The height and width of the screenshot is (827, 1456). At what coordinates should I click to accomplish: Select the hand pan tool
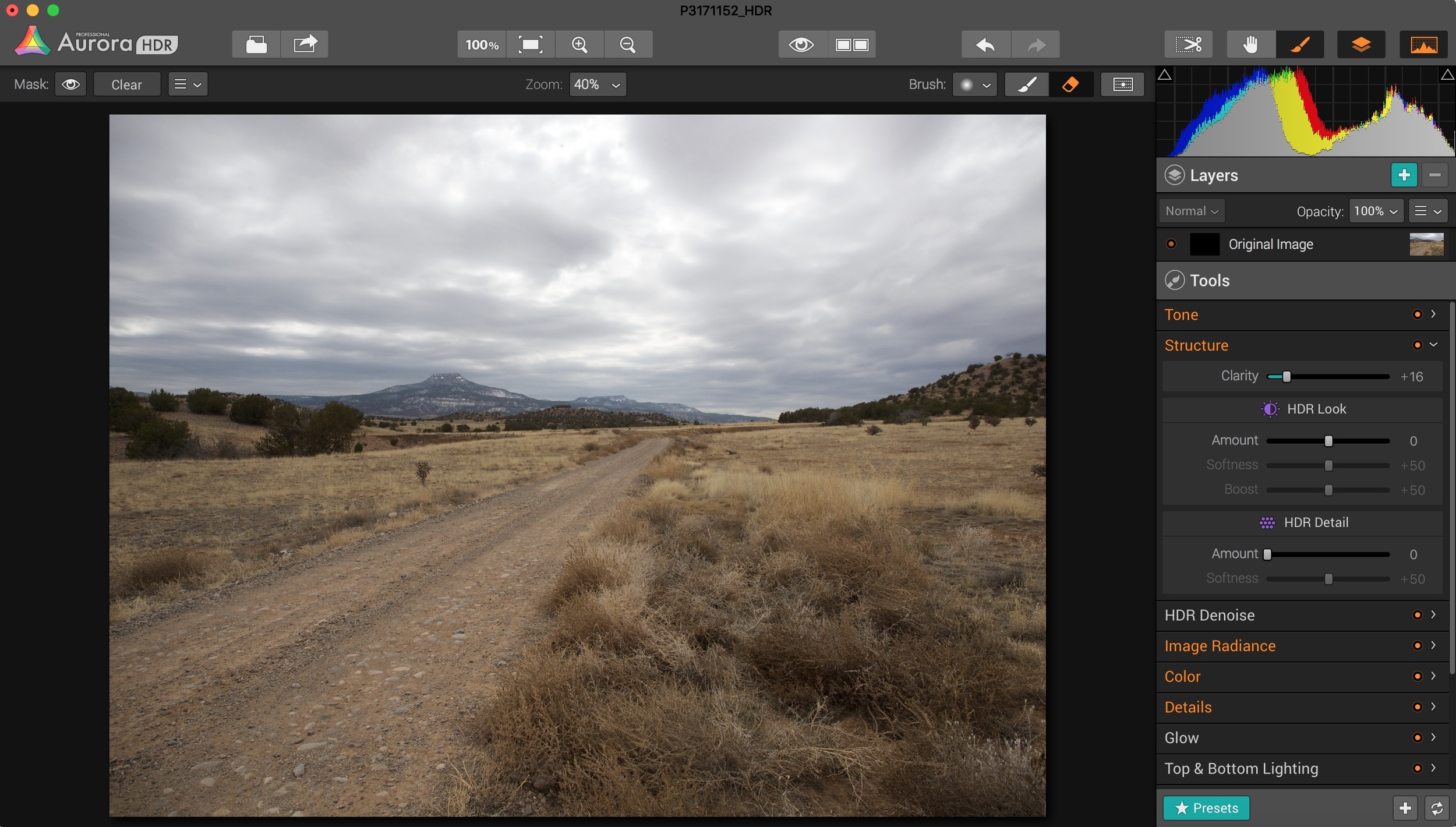coord(1250,44)
